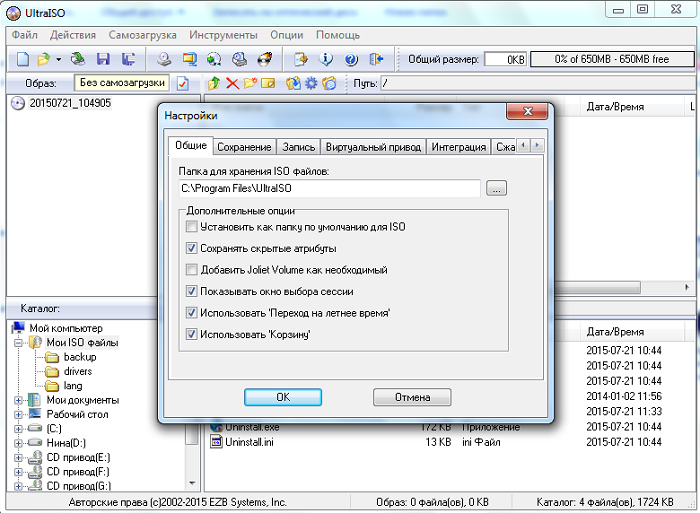The width and height of the screenshot is (700, 513).
Task: Uncheck 'Сохранять скрытые атрибуты' option
Action: click(x=192, y=248)
